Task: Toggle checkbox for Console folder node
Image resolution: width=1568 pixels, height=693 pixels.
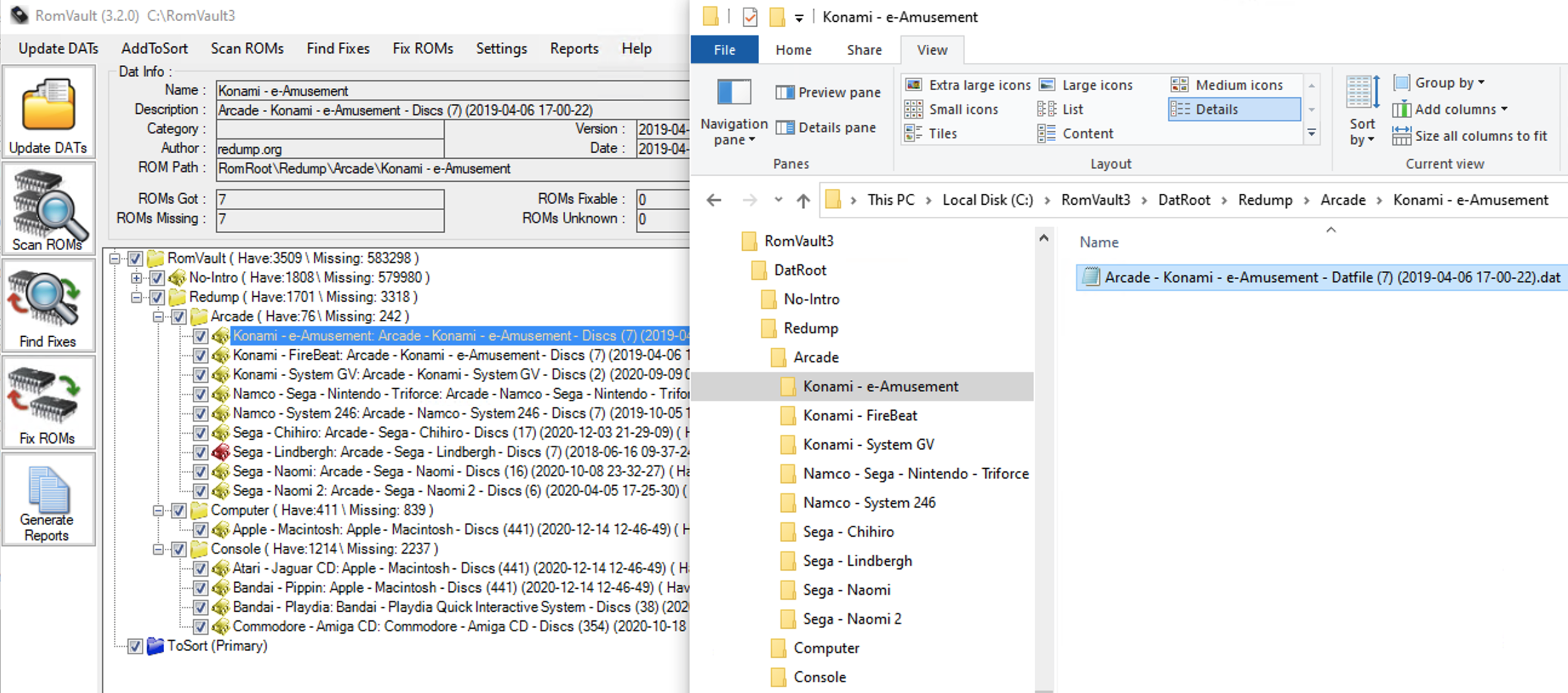Action: pyautogui.click(x=178, y=549)
